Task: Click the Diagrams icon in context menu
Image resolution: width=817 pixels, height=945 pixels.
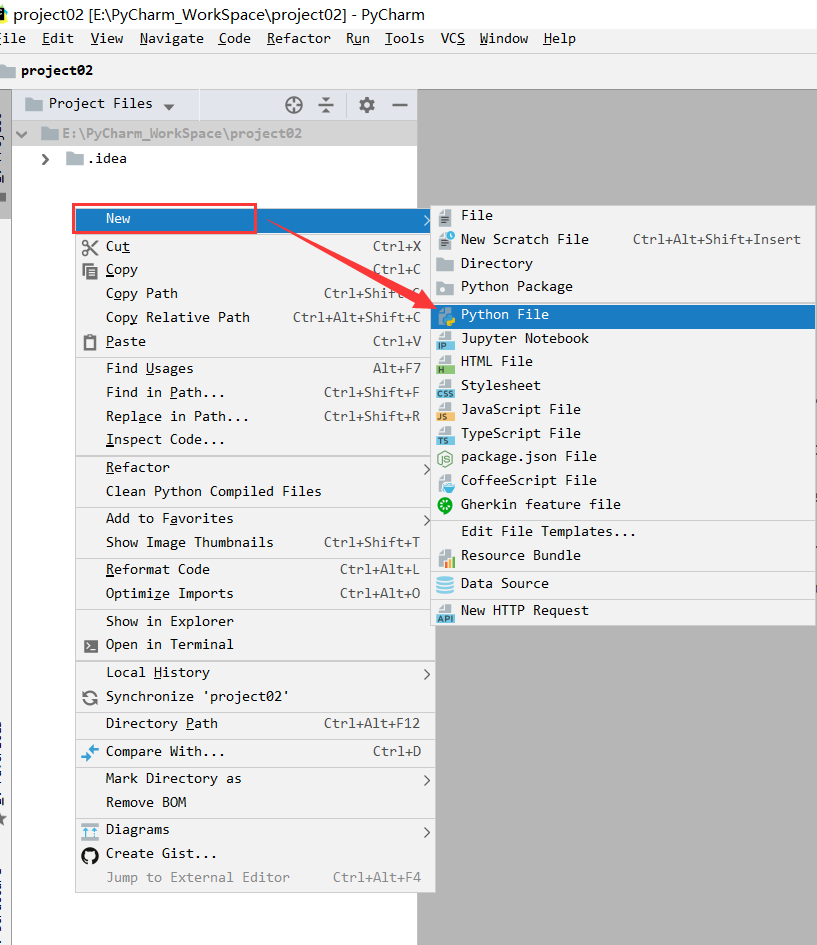Action: 90,831
